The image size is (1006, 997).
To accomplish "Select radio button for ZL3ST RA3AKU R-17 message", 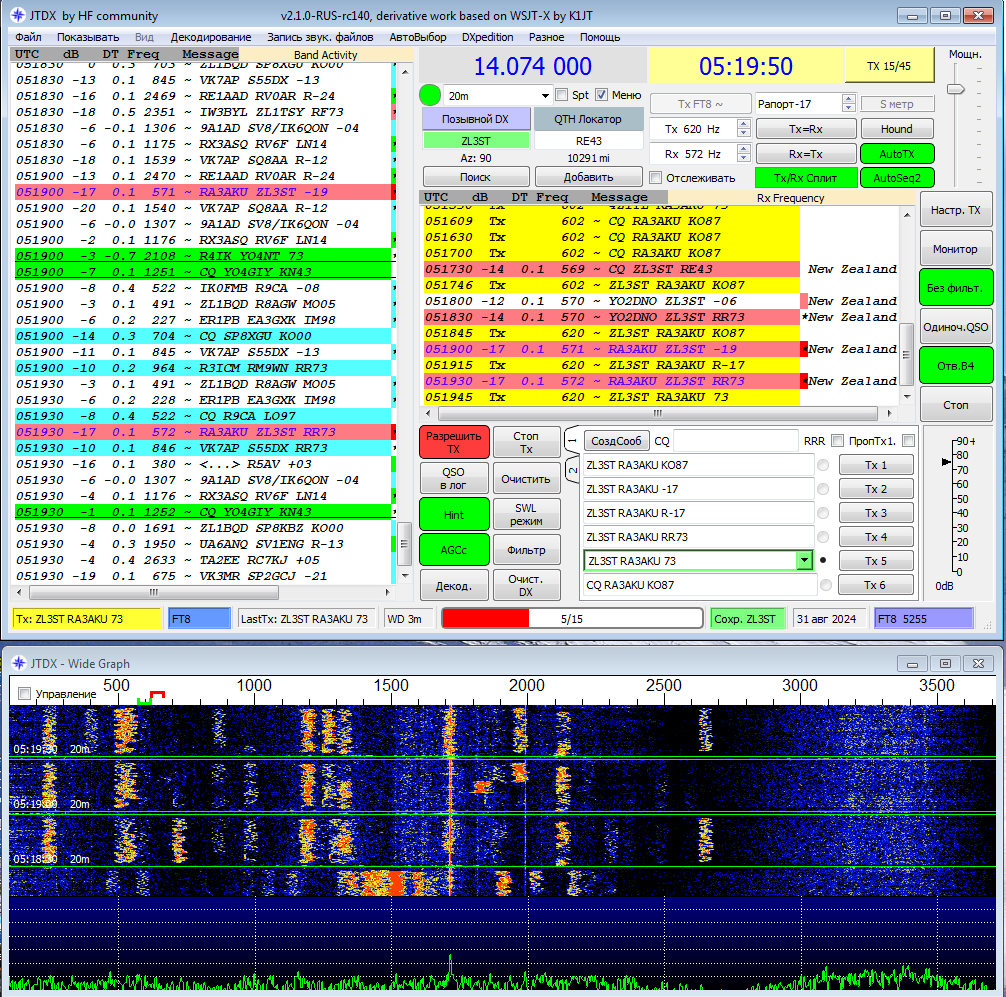I will click(823, 513).
